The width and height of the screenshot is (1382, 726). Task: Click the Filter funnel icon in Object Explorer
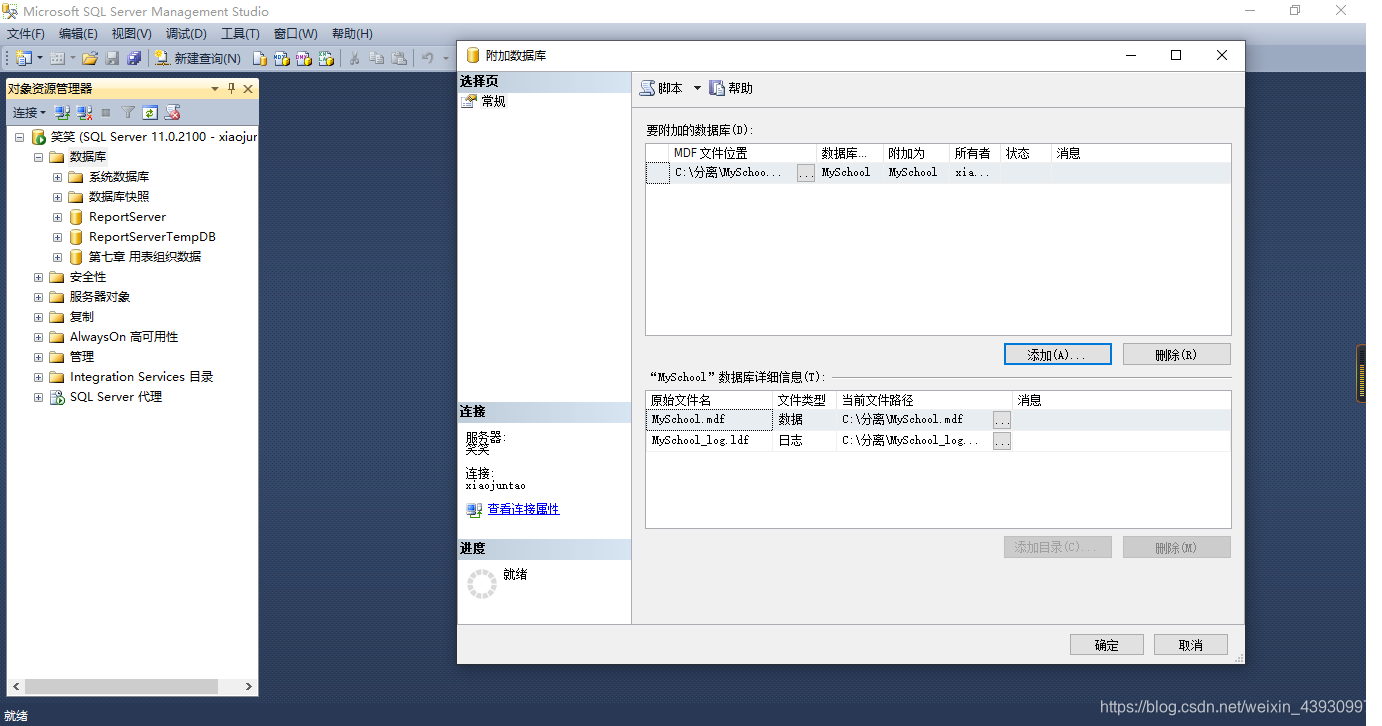(x=128, y=112)
